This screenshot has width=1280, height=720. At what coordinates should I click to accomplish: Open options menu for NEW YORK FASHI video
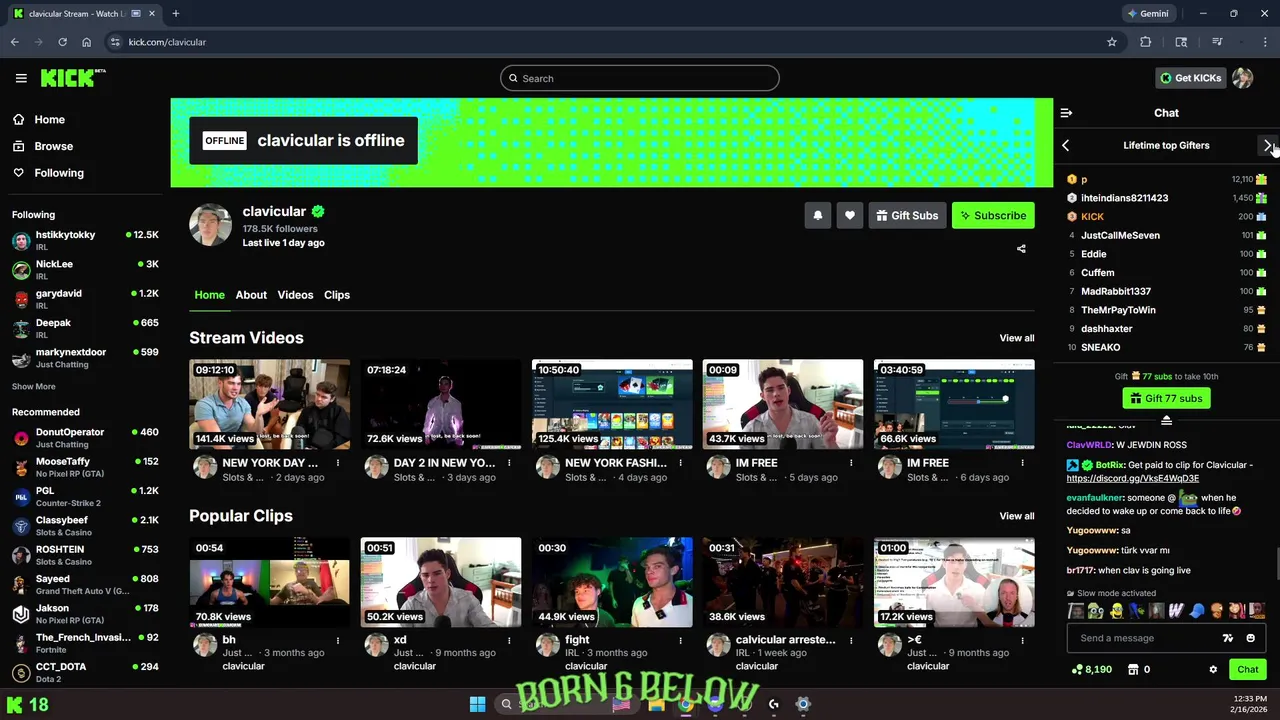pyautogui.click(x=680, y=463)
